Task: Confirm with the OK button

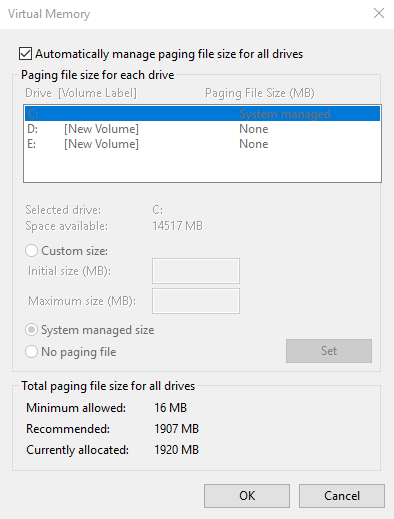Action: (247, 496)
